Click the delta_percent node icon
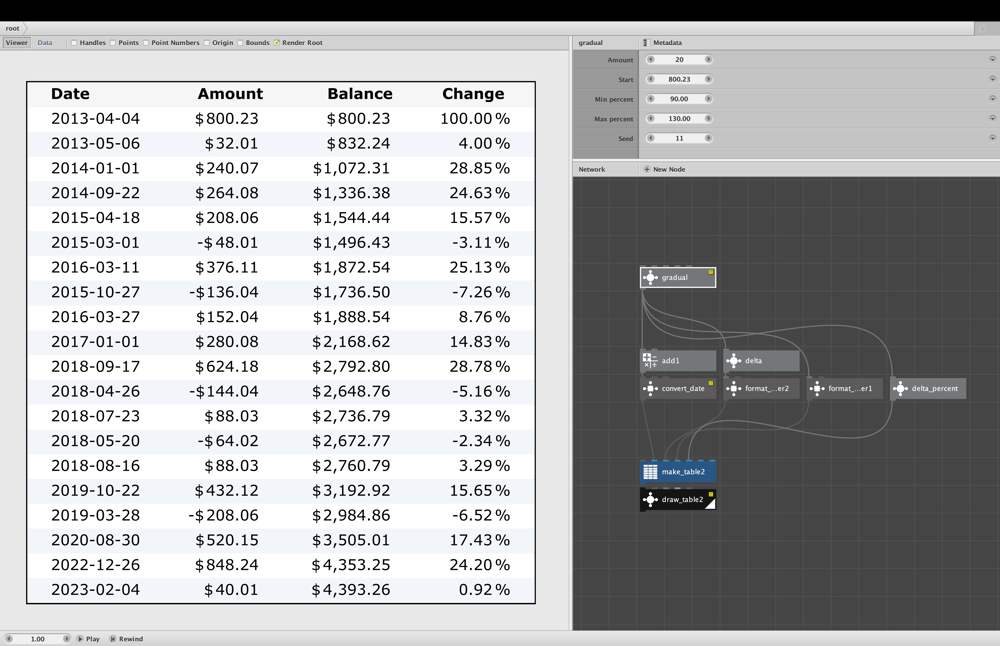The image size is (1000, 646). point(900,388)
